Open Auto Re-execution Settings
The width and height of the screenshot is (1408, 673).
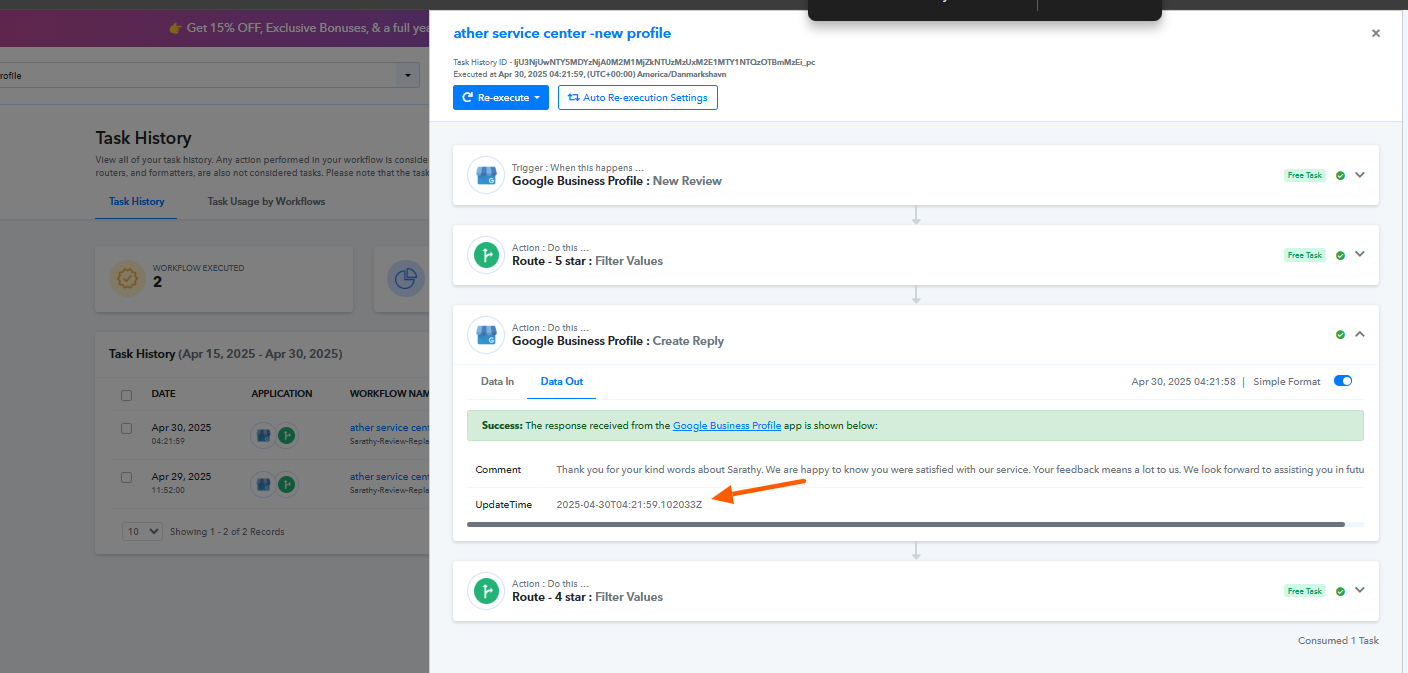637,98
